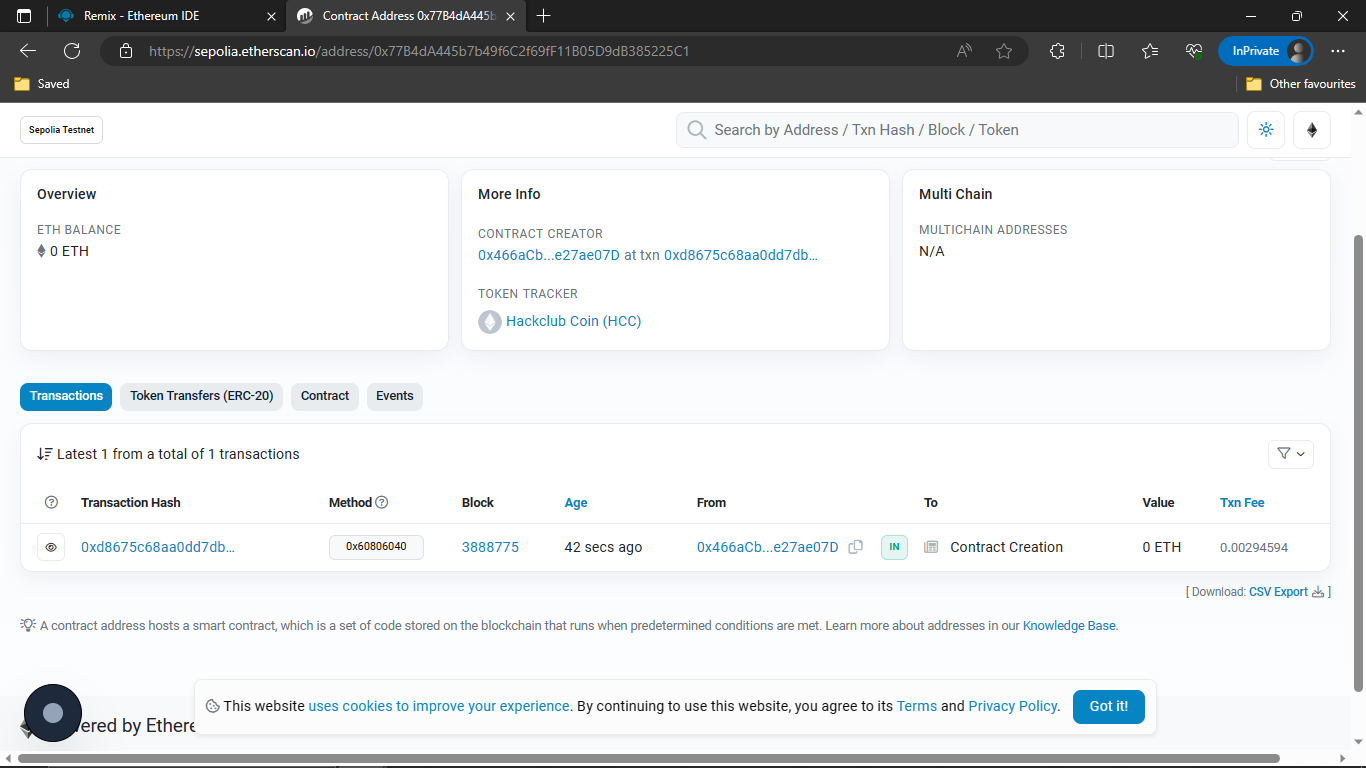This screenshot has width=1366, height=768.
Task: Copy From address 0x466aCb...e27ae07D
Action: (x=855, y=547)
